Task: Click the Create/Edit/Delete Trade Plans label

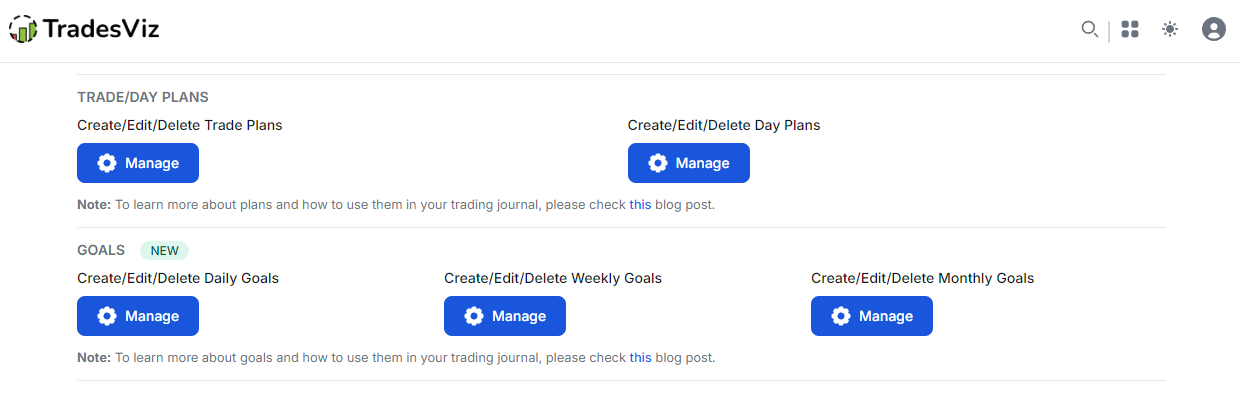Action: coord(180,125)
